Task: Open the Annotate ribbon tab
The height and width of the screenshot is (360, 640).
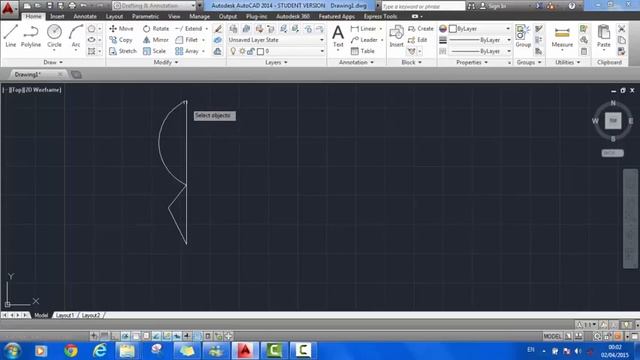Action: pos(85,16)
